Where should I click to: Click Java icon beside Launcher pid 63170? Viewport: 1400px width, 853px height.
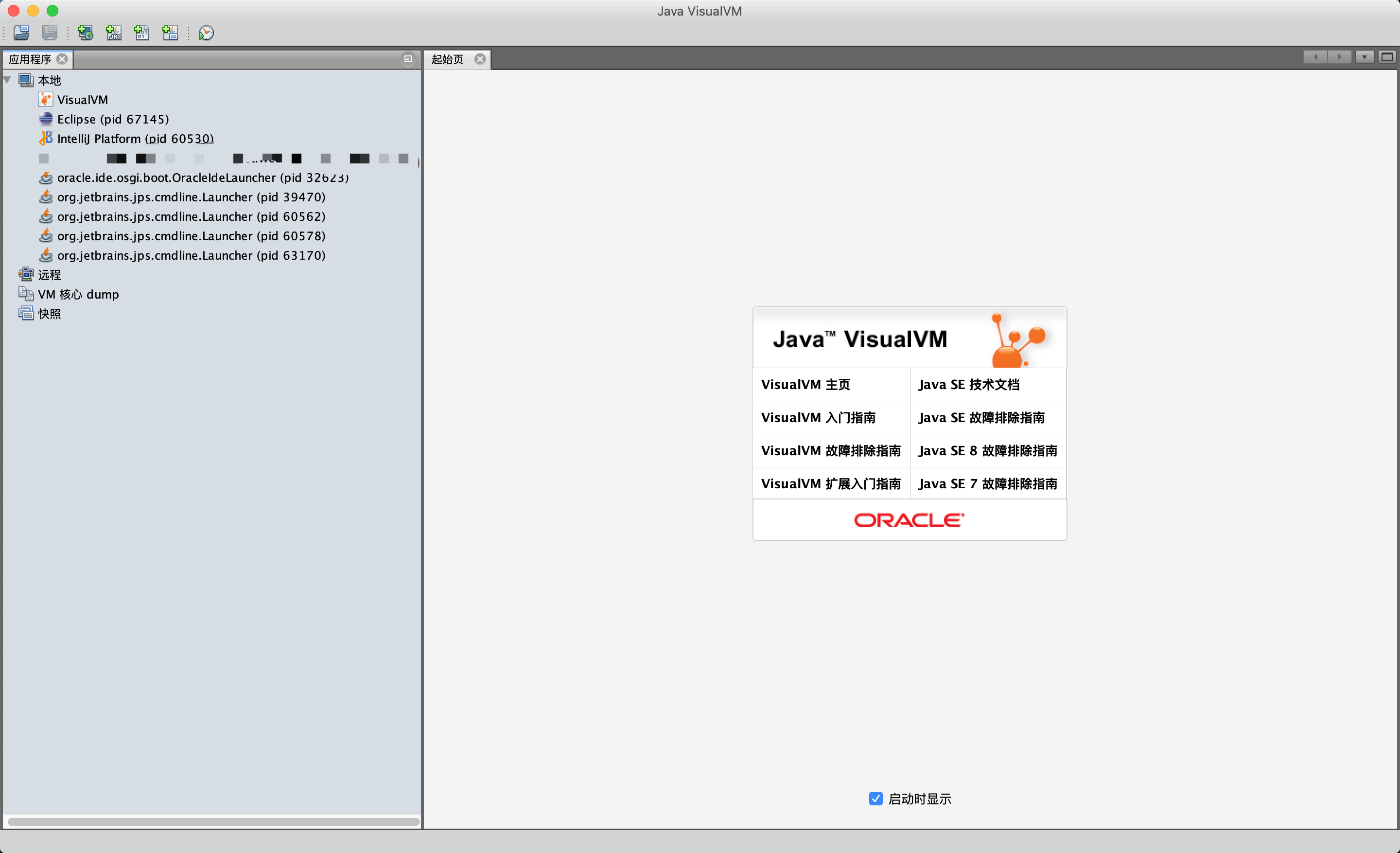click(46, 256)
